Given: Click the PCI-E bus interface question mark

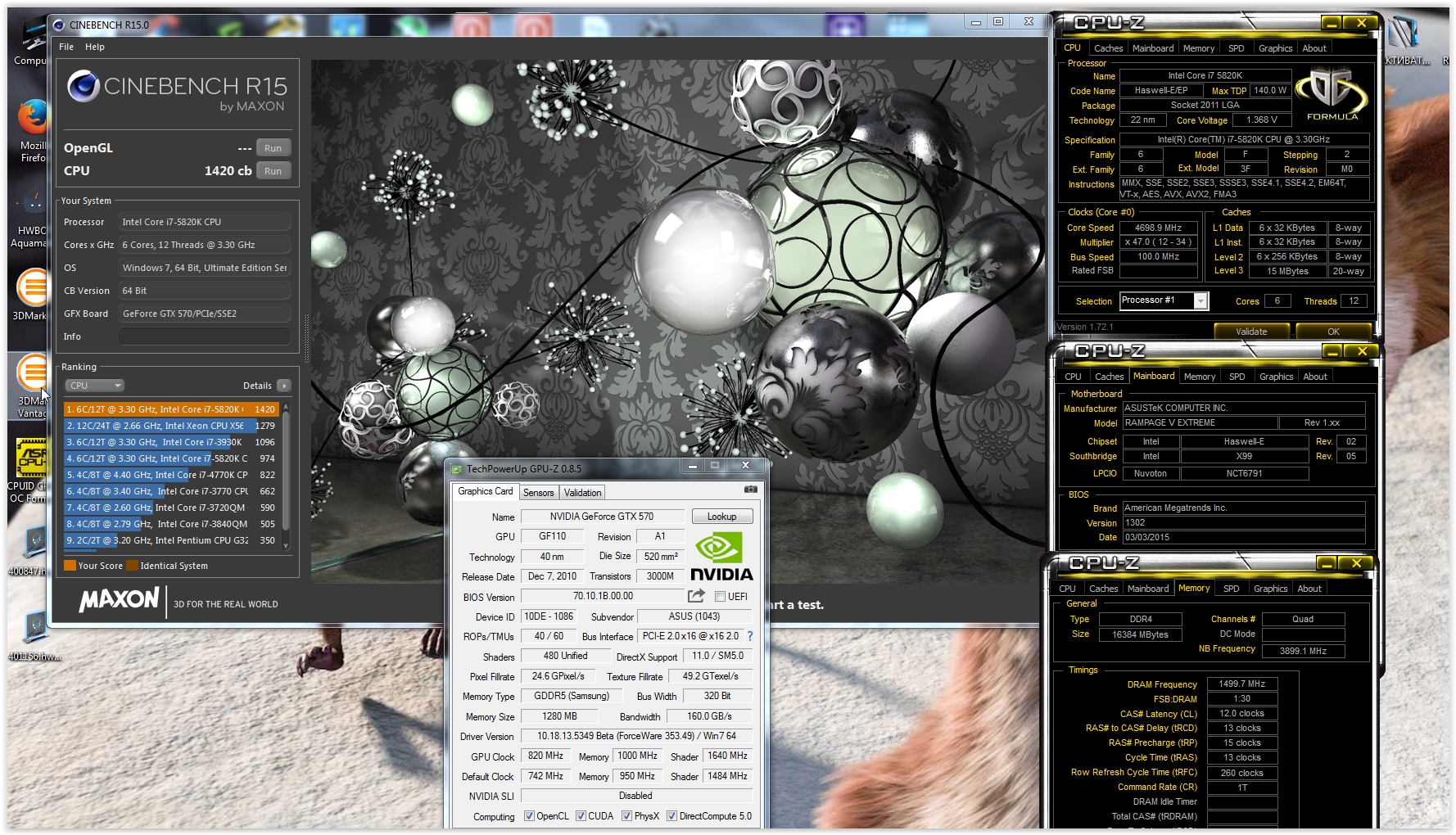Looking at the screenshot, I should point(750,636).
